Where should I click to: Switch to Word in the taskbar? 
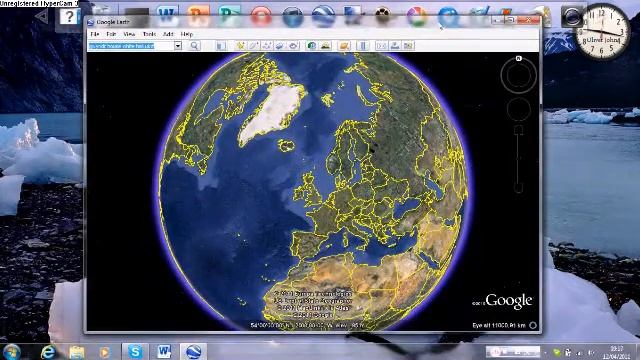pyautogui.click(x=164, y=351)
